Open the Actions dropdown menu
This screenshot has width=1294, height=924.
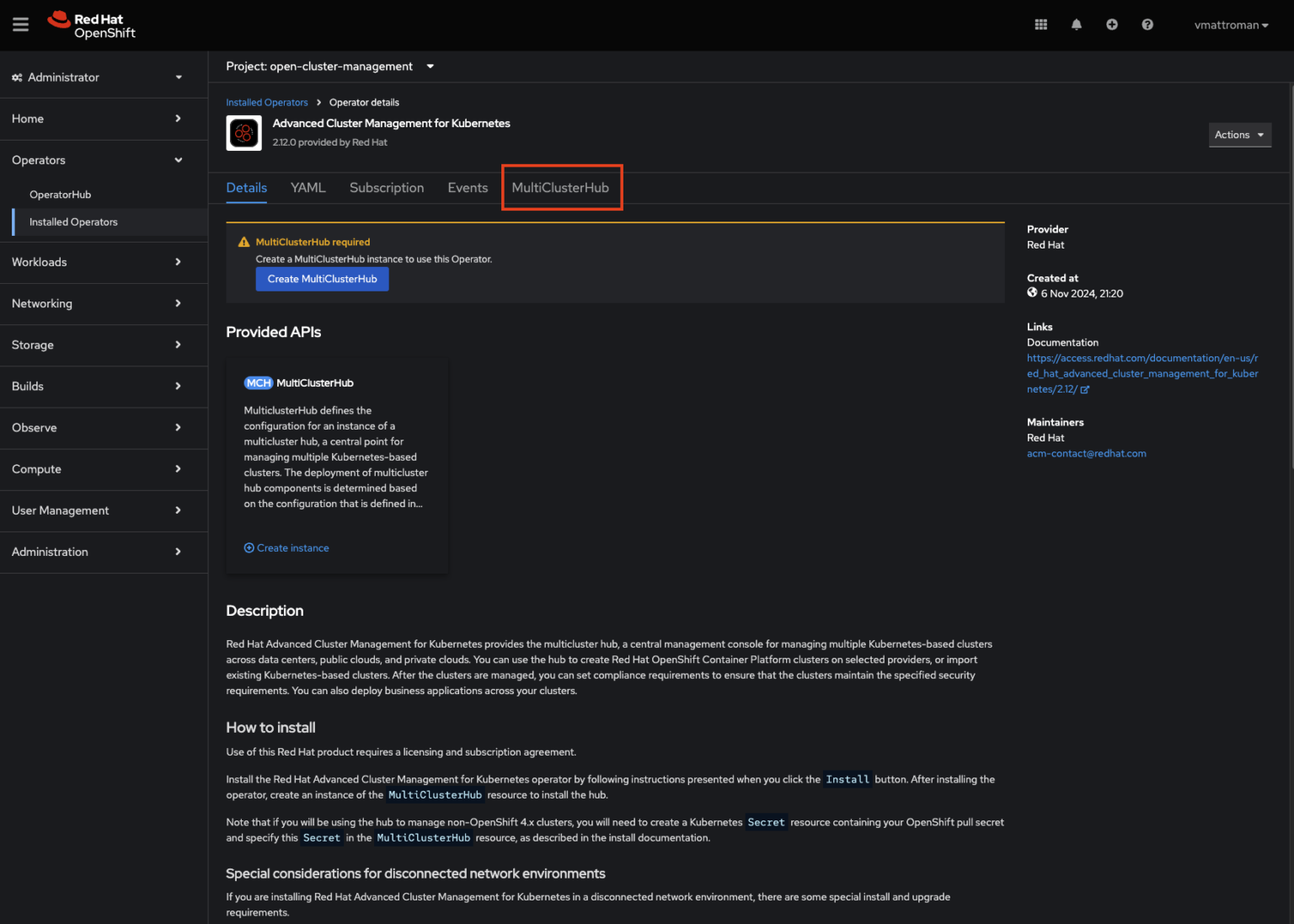coord(1238,135)
